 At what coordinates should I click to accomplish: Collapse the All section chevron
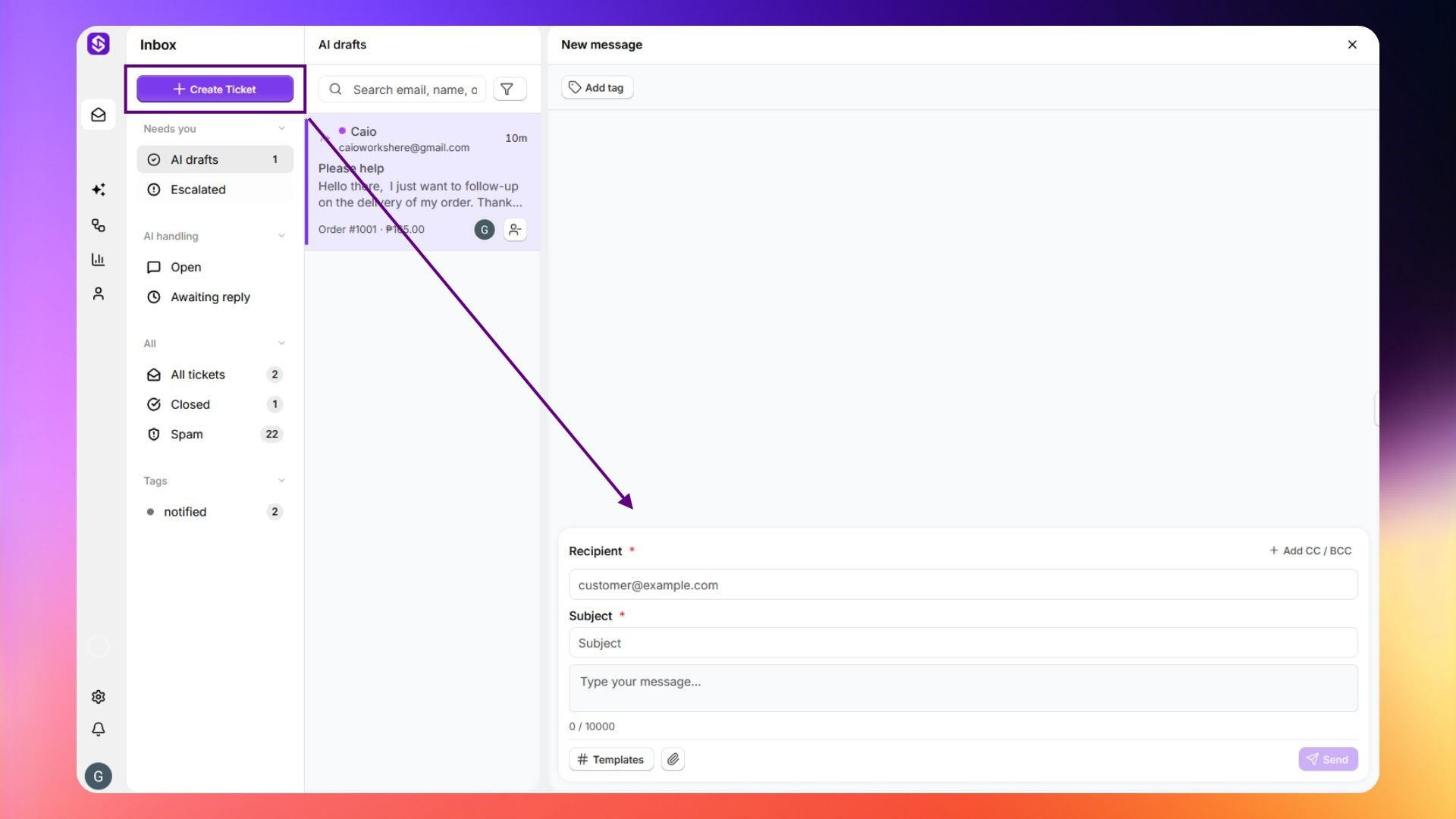tap(282, 344)
